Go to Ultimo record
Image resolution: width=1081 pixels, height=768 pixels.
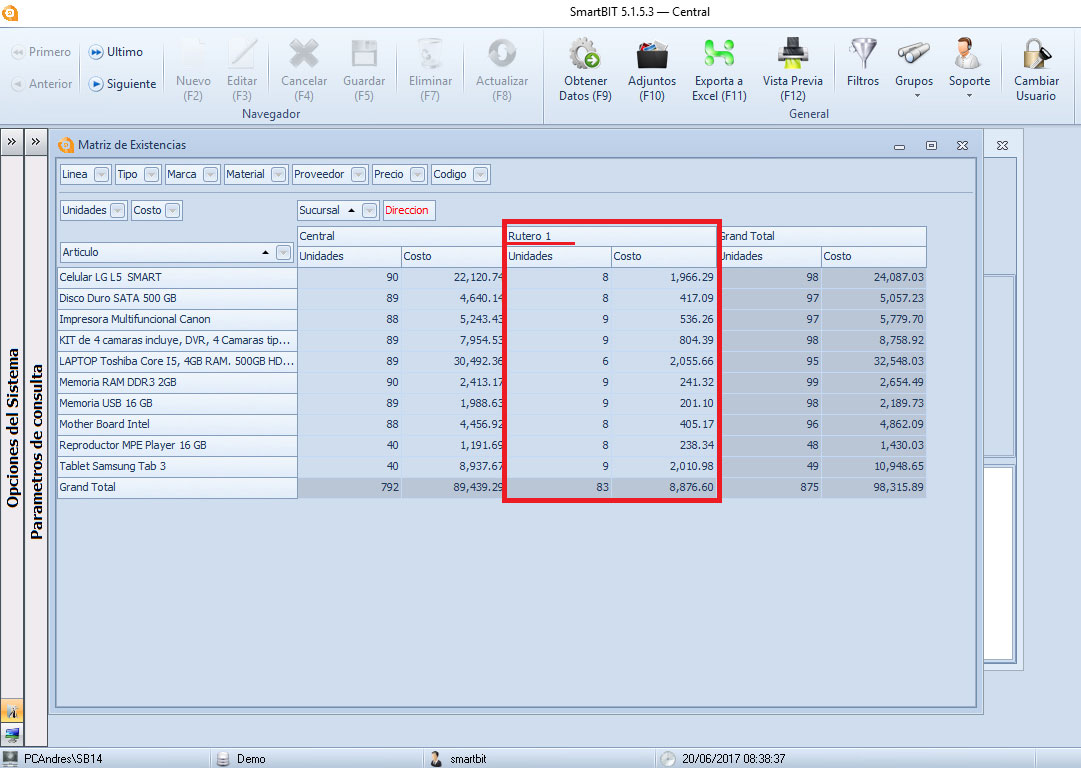pos(115,52)
